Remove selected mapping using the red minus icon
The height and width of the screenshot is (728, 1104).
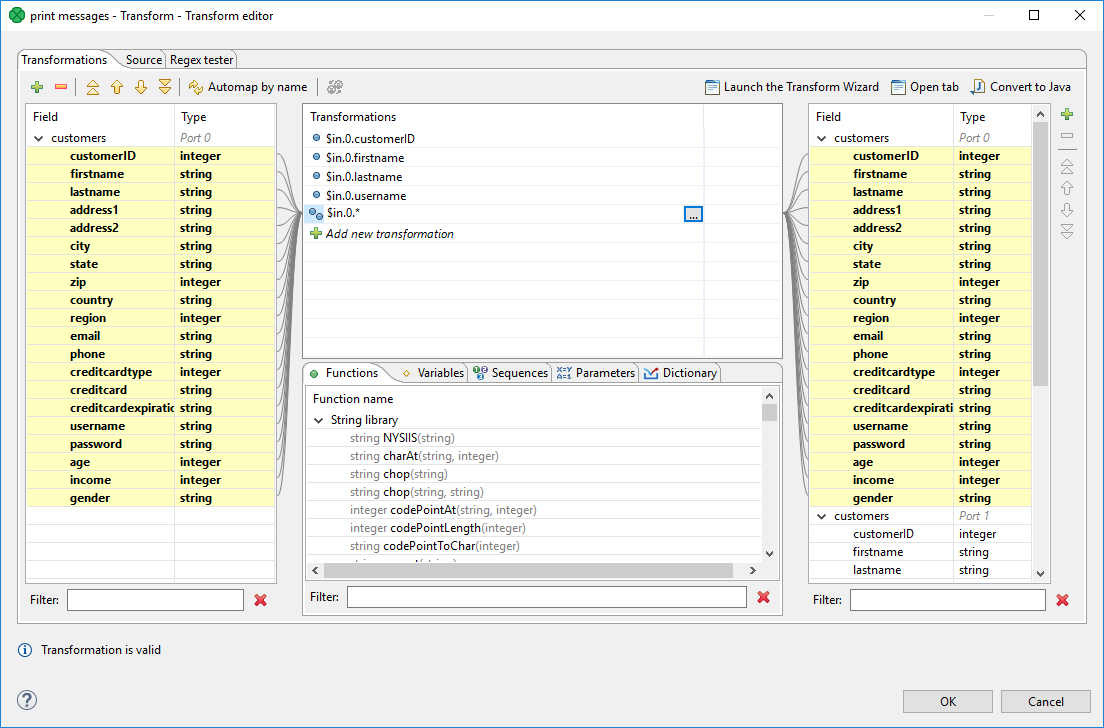(x=60, y=86)
